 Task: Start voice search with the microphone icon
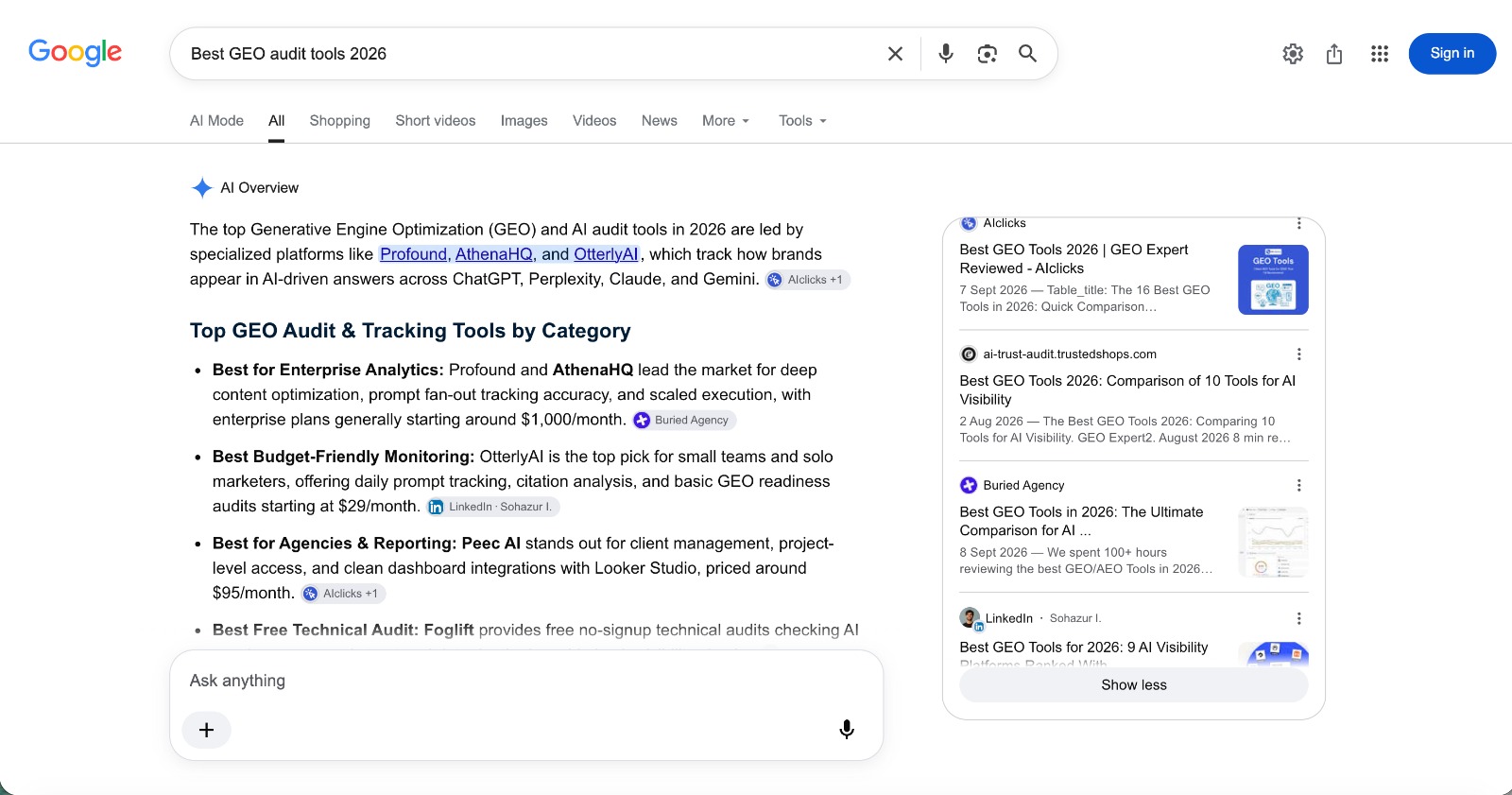click(945, 54)
